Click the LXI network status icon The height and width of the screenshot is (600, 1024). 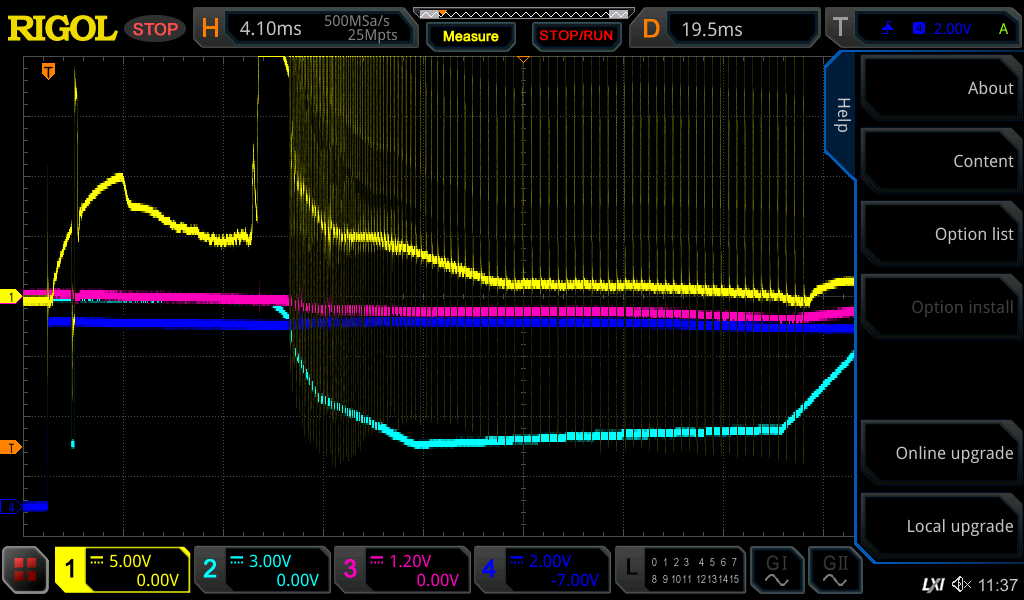[x=932, y=583]
